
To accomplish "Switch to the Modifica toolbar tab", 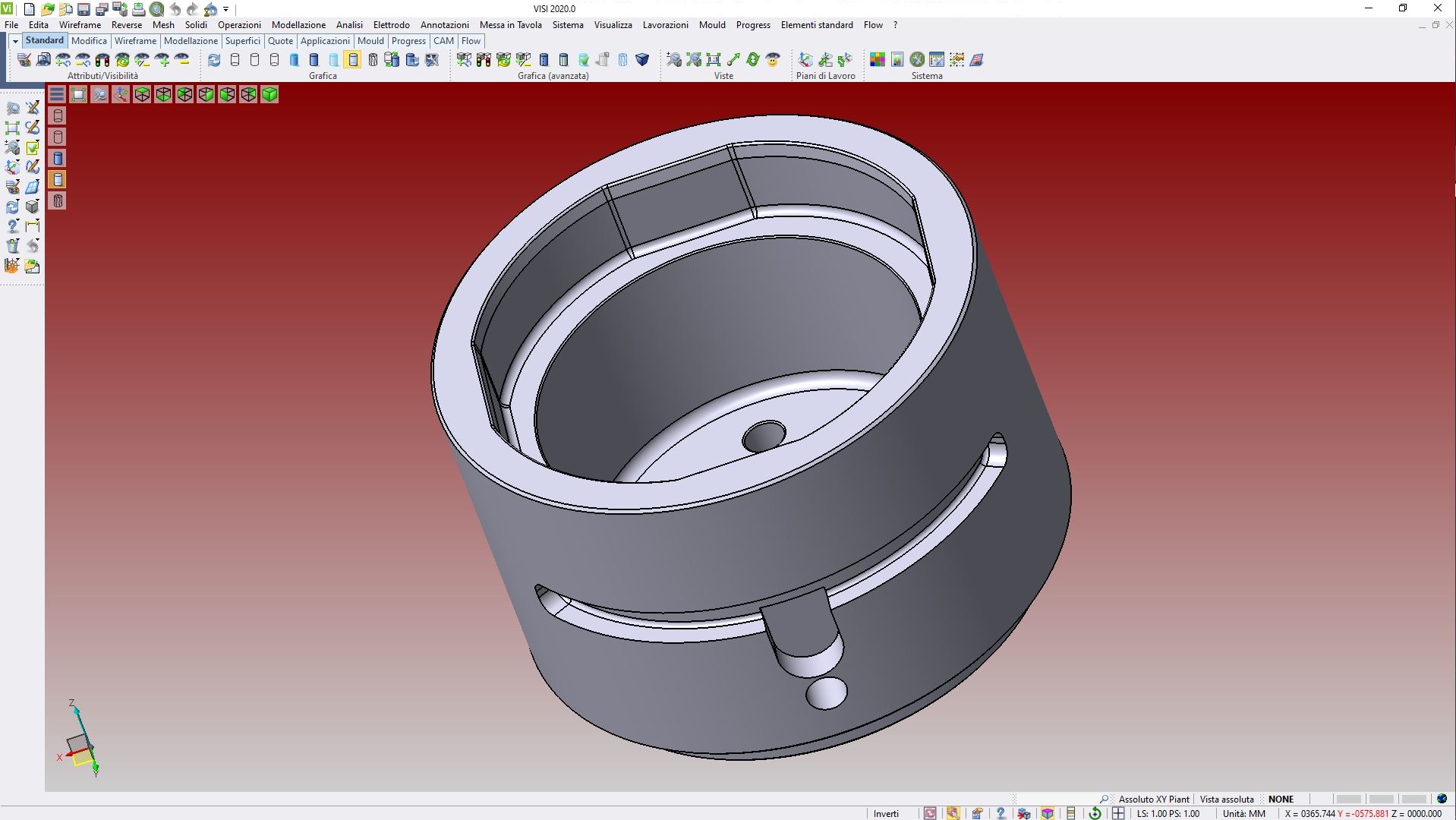I will pos(89,41).
